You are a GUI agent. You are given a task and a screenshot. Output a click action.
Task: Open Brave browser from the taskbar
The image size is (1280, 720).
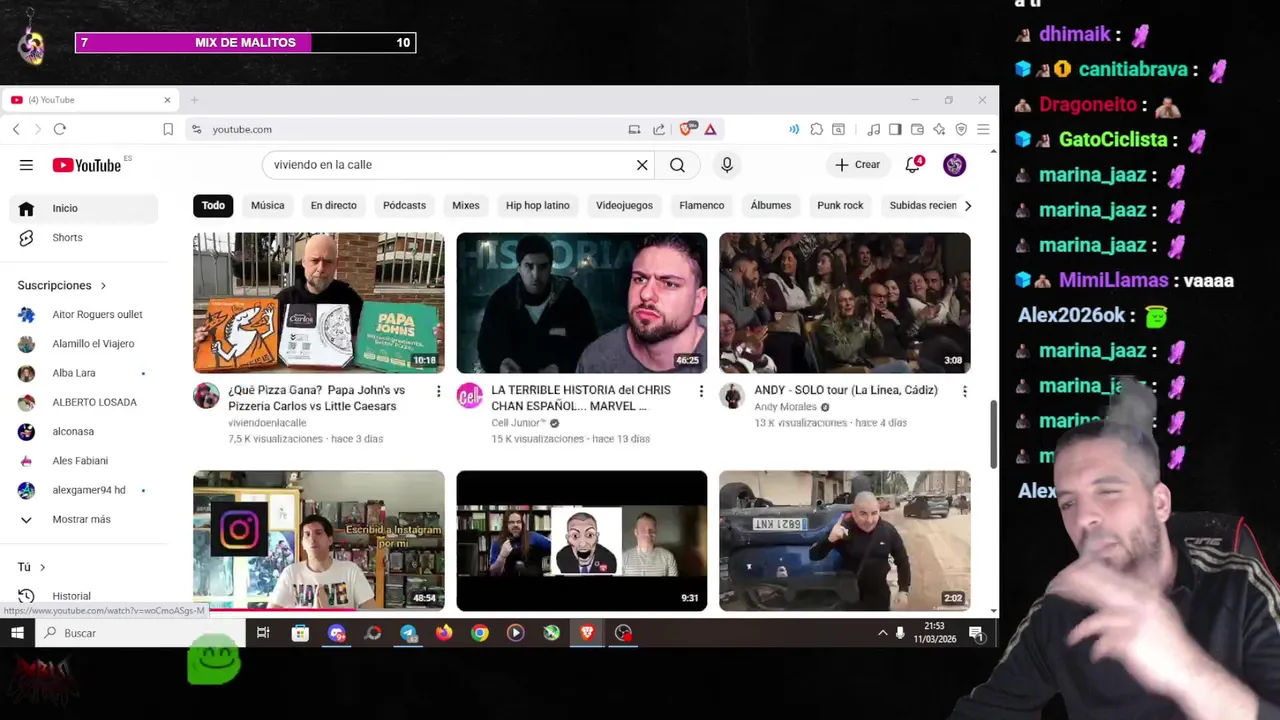[x=587, y=632]
